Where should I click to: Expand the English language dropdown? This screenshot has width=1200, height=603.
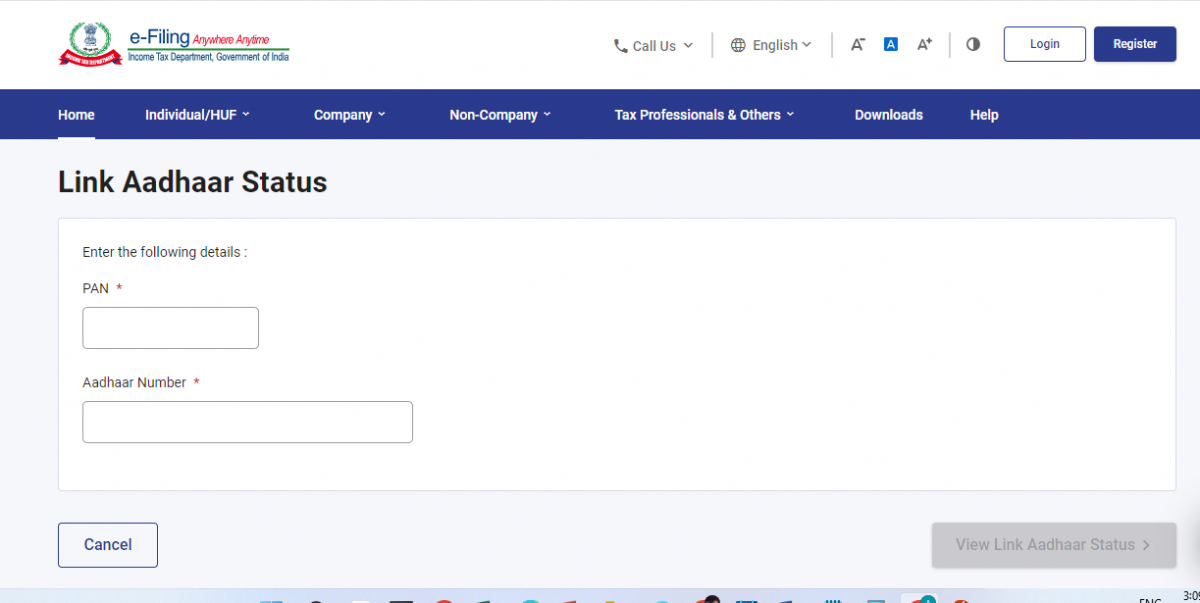coord(777,44)
